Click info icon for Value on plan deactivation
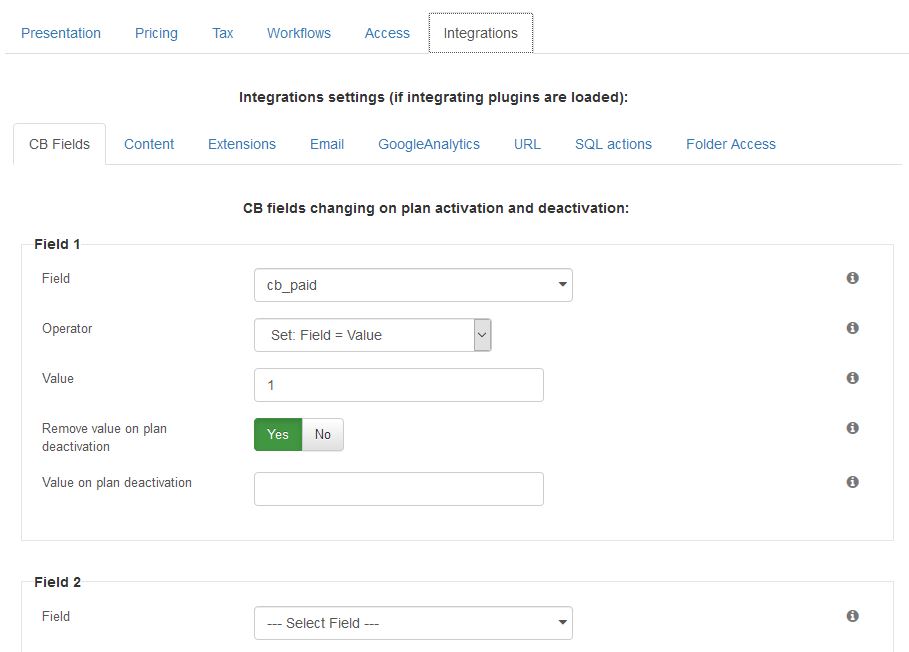Image resolution: width=909 pixels, height=652 pixels. [x=852, y=482]
